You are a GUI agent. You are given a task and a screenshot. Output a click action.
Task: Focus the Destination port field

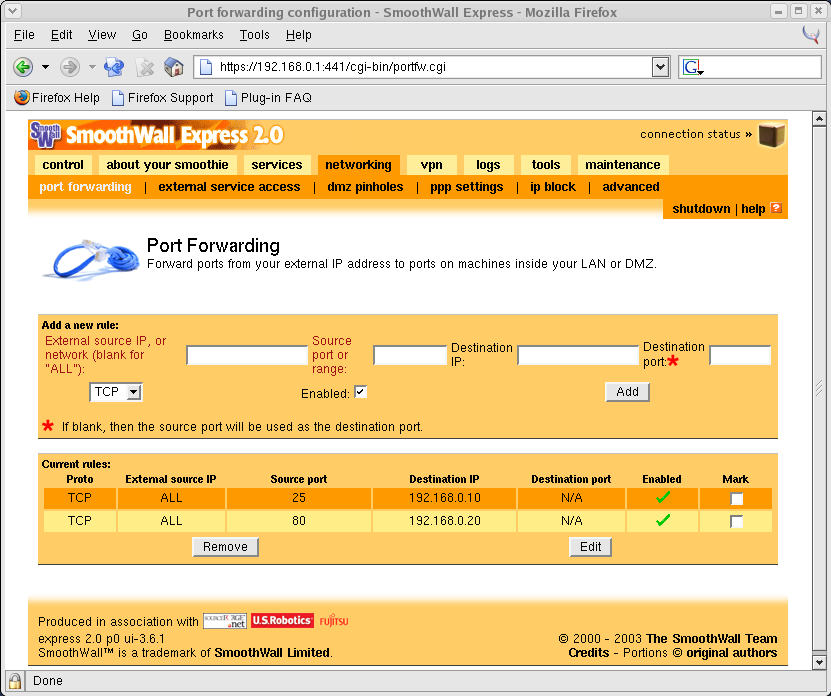pos(740,355)
